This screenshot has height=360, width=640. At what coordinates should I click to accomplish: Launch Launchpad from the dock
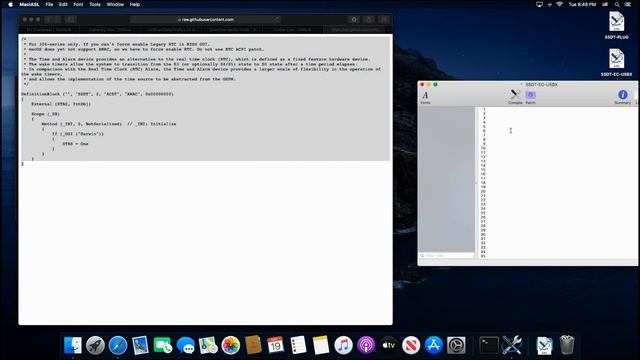(x=96, y=345)
